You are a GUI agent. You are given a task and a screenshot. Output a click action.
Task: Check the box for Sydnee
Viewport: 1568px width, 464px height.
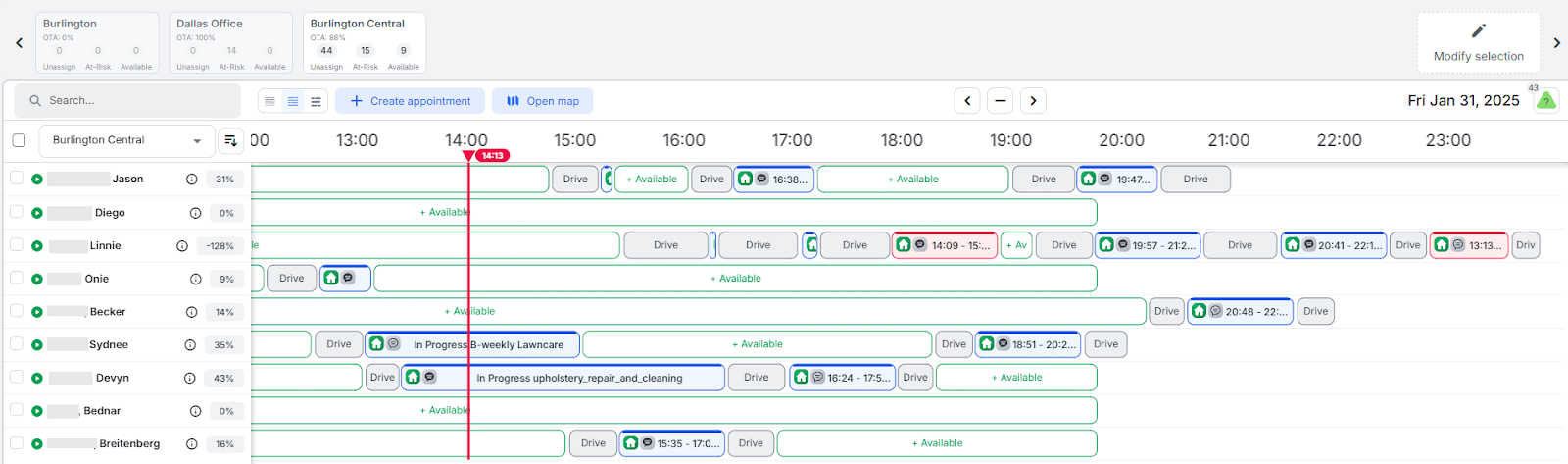pos(17,343)
